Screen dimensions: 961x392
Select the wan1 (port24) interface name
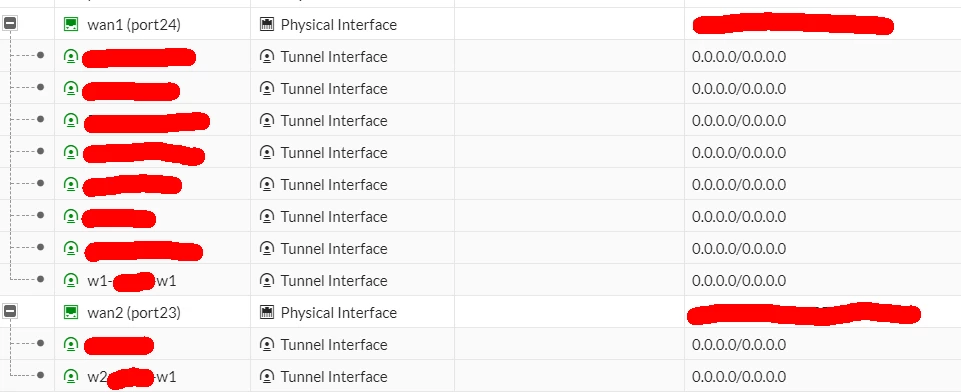(x=134, y=24)
